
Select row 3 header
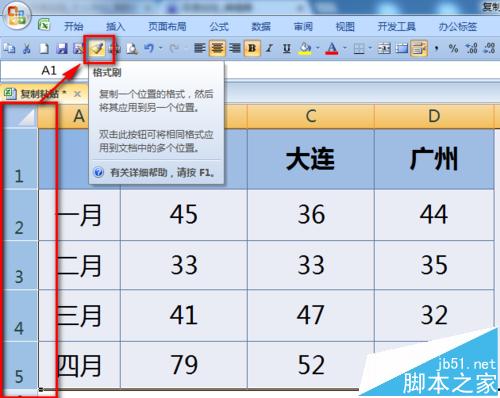click(x=20, y=265)
